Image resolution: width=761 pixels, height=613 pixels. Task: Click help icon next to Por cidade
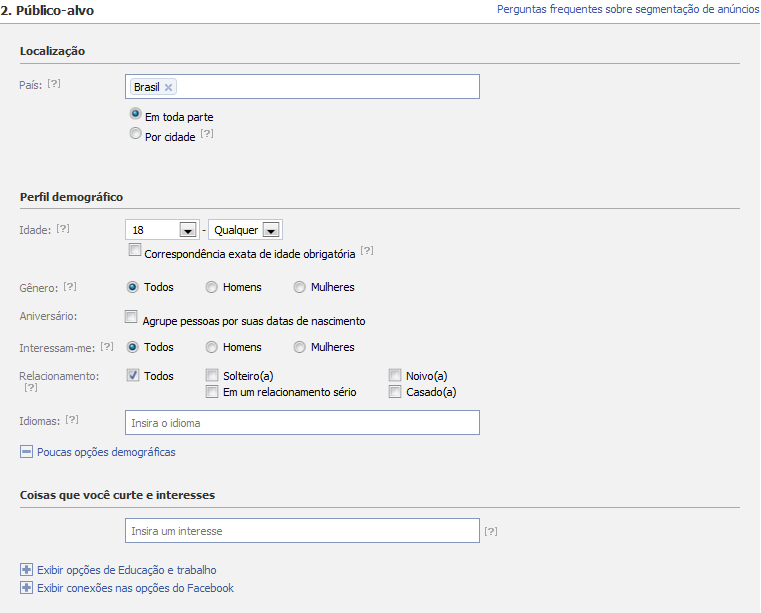coord(207,134)
